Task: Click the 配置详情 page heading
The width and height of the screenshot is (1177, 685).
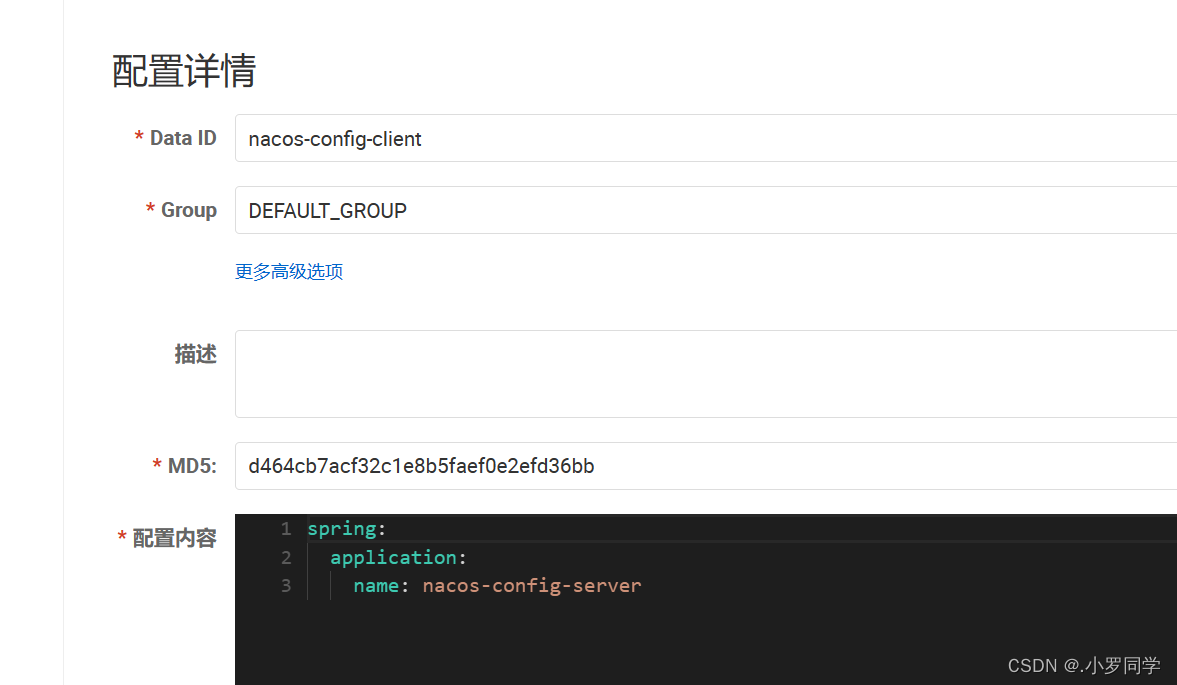Action: tap(184, 71)
